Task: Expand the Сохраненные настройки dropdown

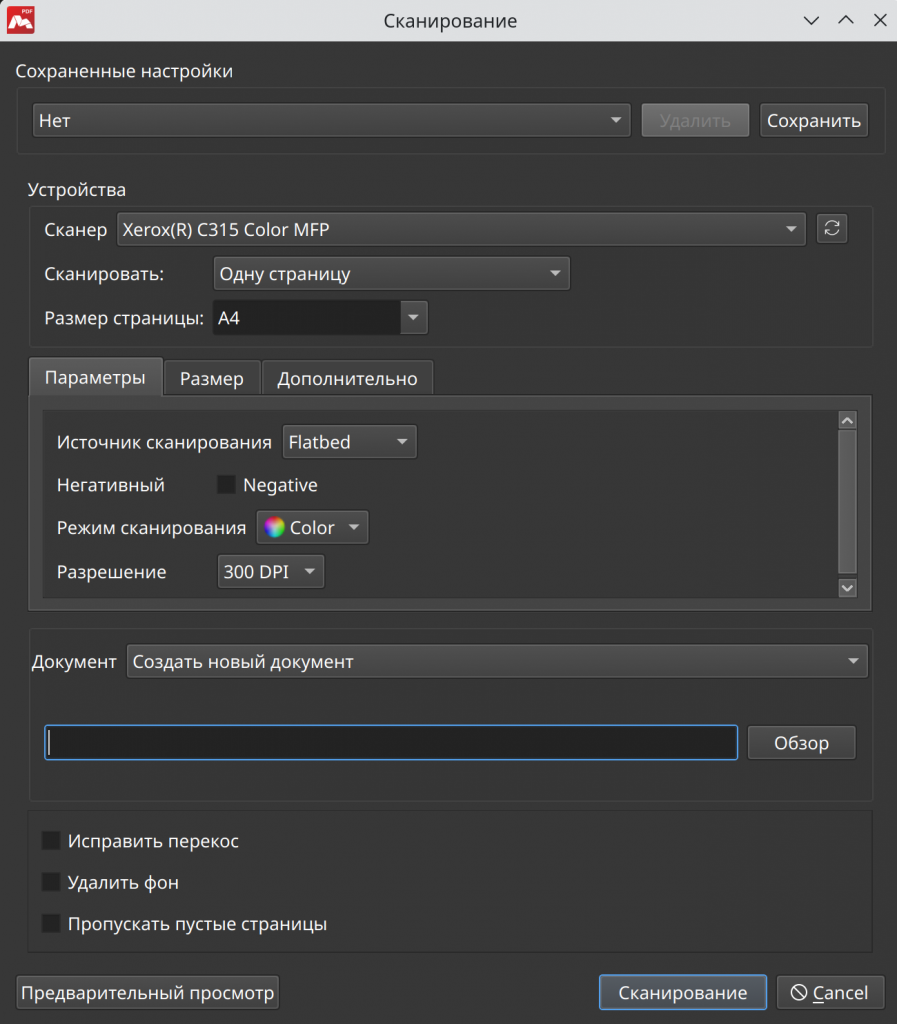Action: click(331, 121)
